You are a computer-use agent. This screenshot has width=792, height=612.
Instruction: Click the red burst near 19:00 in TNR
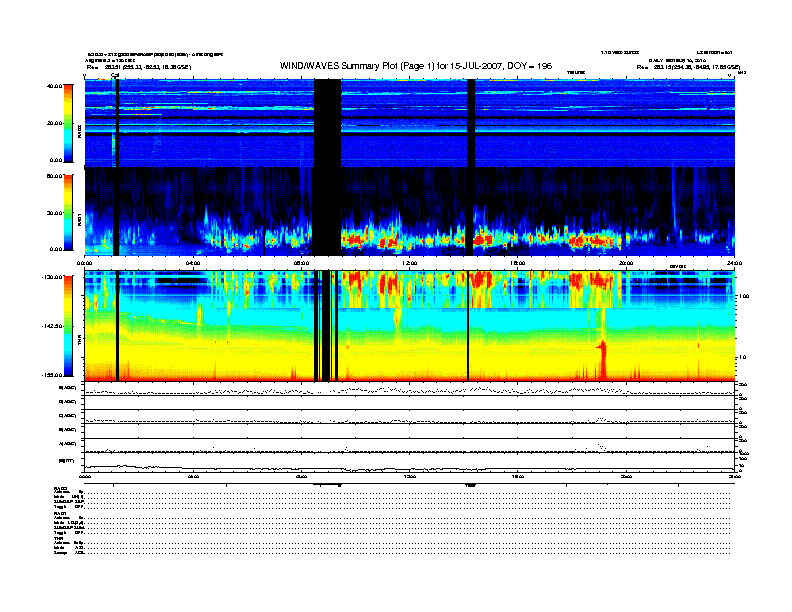pos(602,359)
